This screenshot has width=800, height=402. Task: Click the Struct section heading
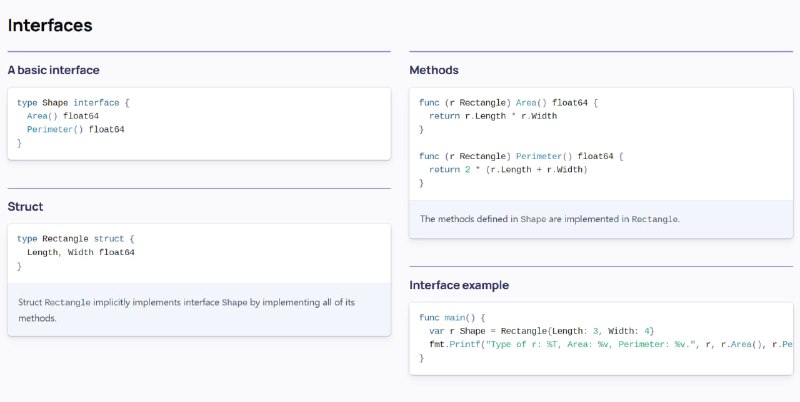click(x=26, y=207)
